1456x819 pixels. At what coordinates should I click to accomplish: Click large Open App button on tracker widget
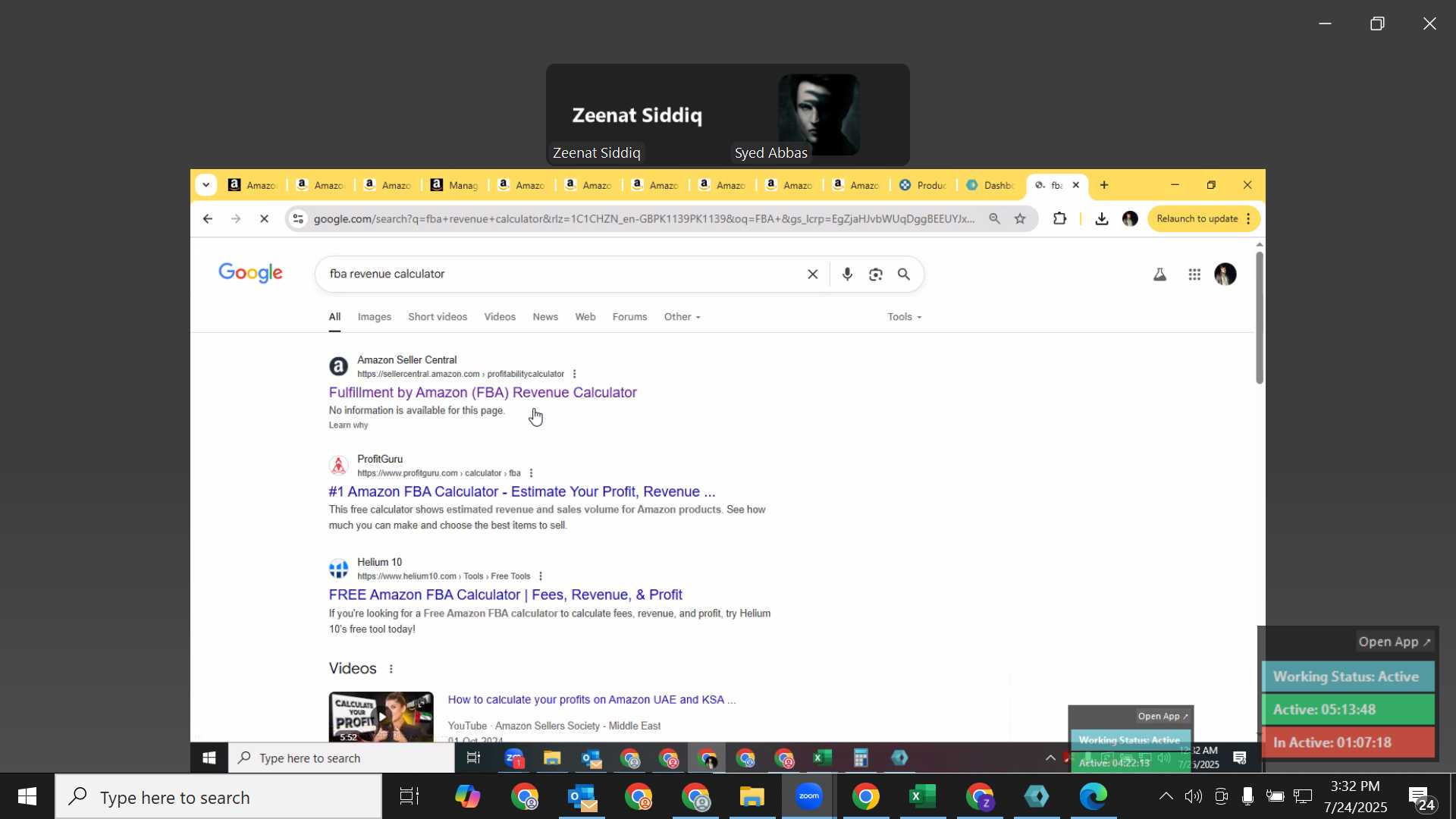coord(1394,642)
